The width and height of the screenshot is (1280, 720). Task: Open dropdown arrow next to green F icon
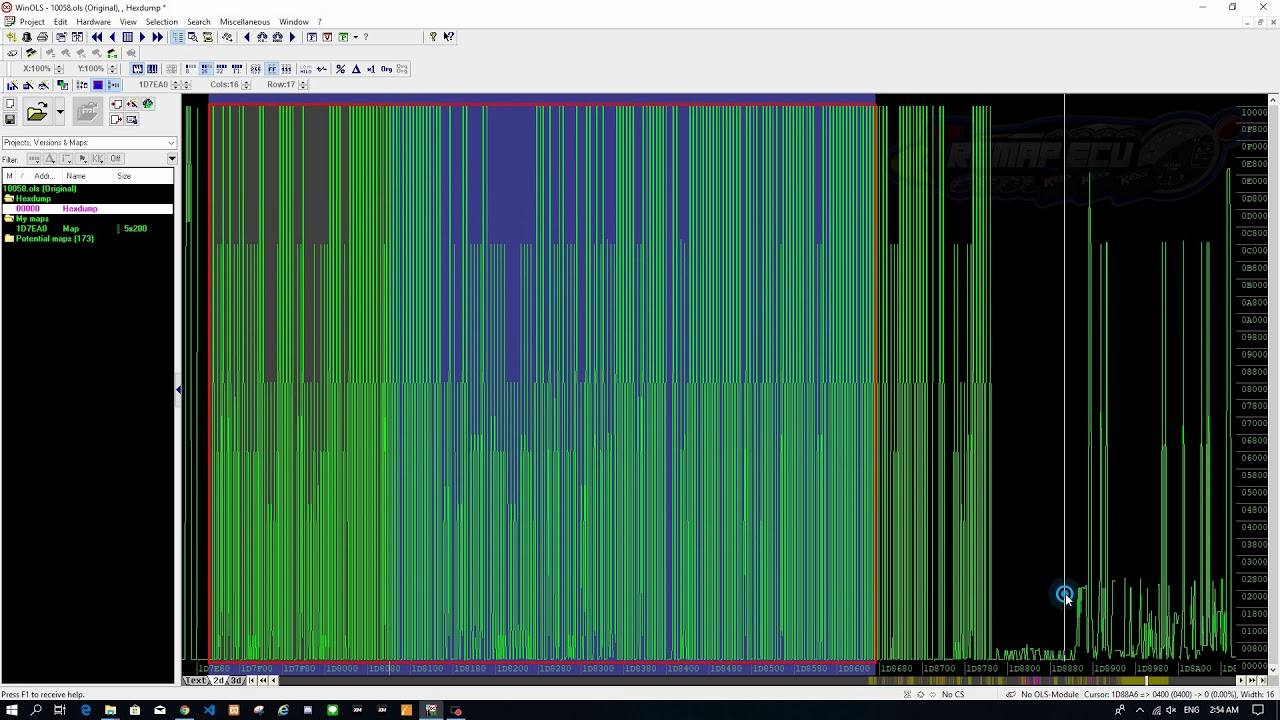[x=355, y=37]
